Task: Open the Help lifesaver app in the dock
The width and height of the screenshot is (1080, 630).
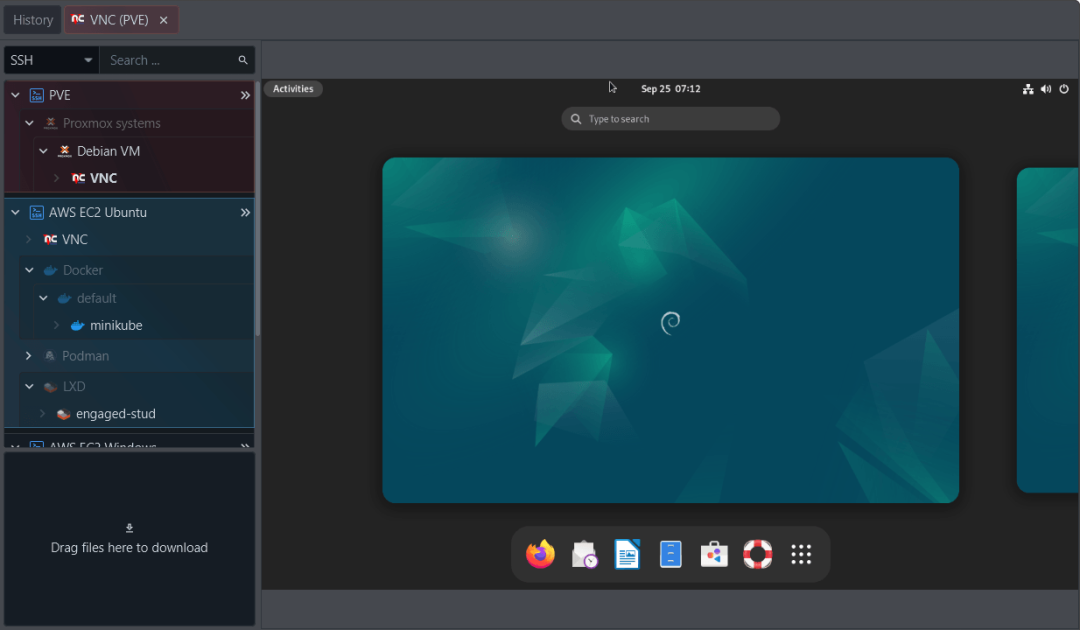Action: 757,554
